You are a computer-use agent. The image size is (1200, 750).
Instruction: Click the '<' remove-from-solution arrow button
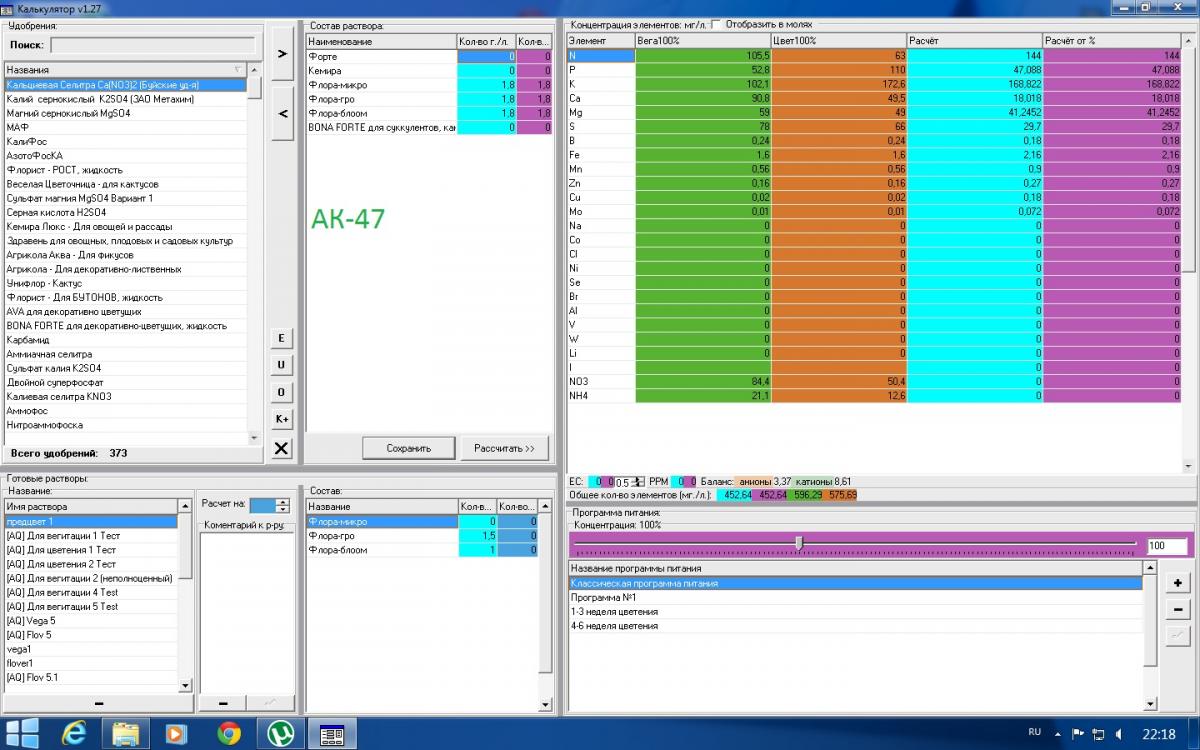282,114
